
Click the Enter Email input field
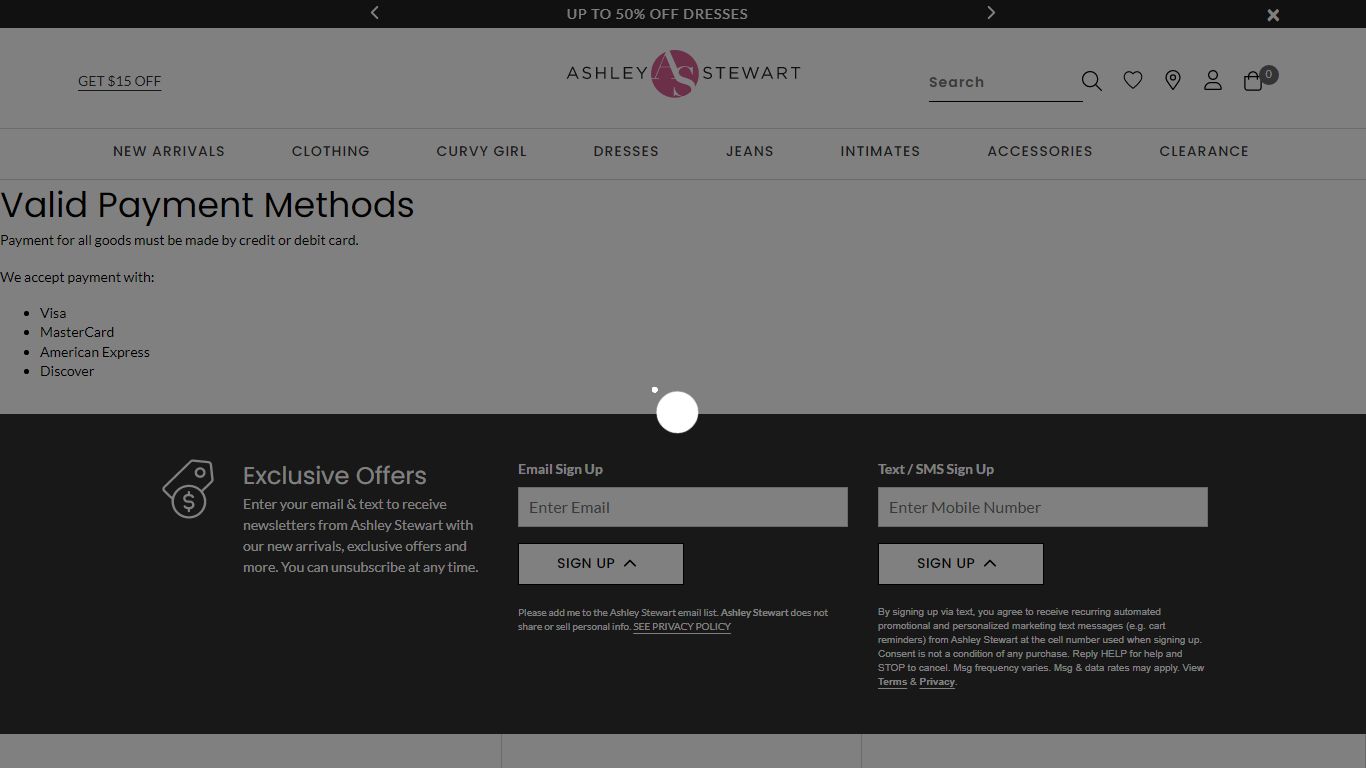[682, 507]
